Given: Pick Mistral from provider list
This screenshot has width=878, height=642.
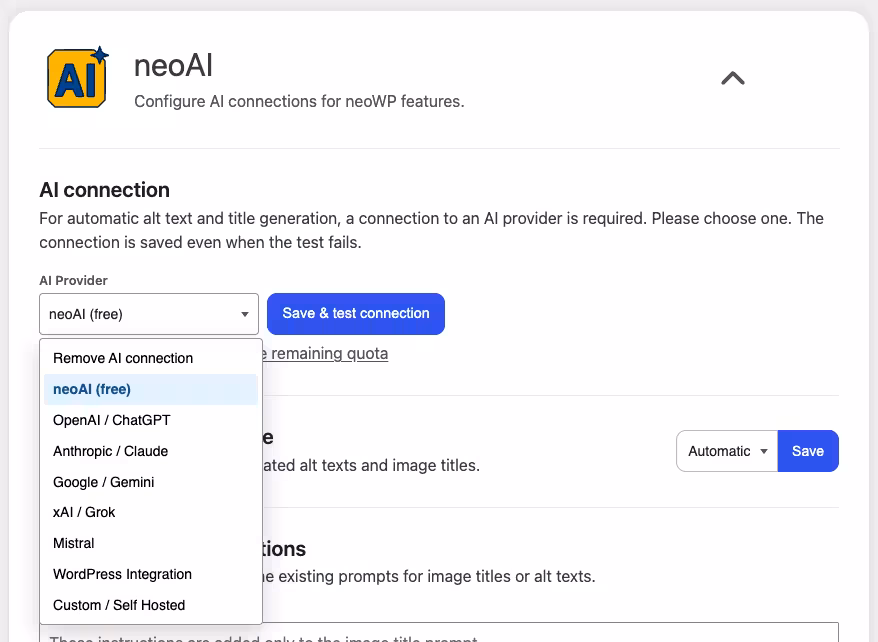Looking at the screenshot, I should (151, 543).
